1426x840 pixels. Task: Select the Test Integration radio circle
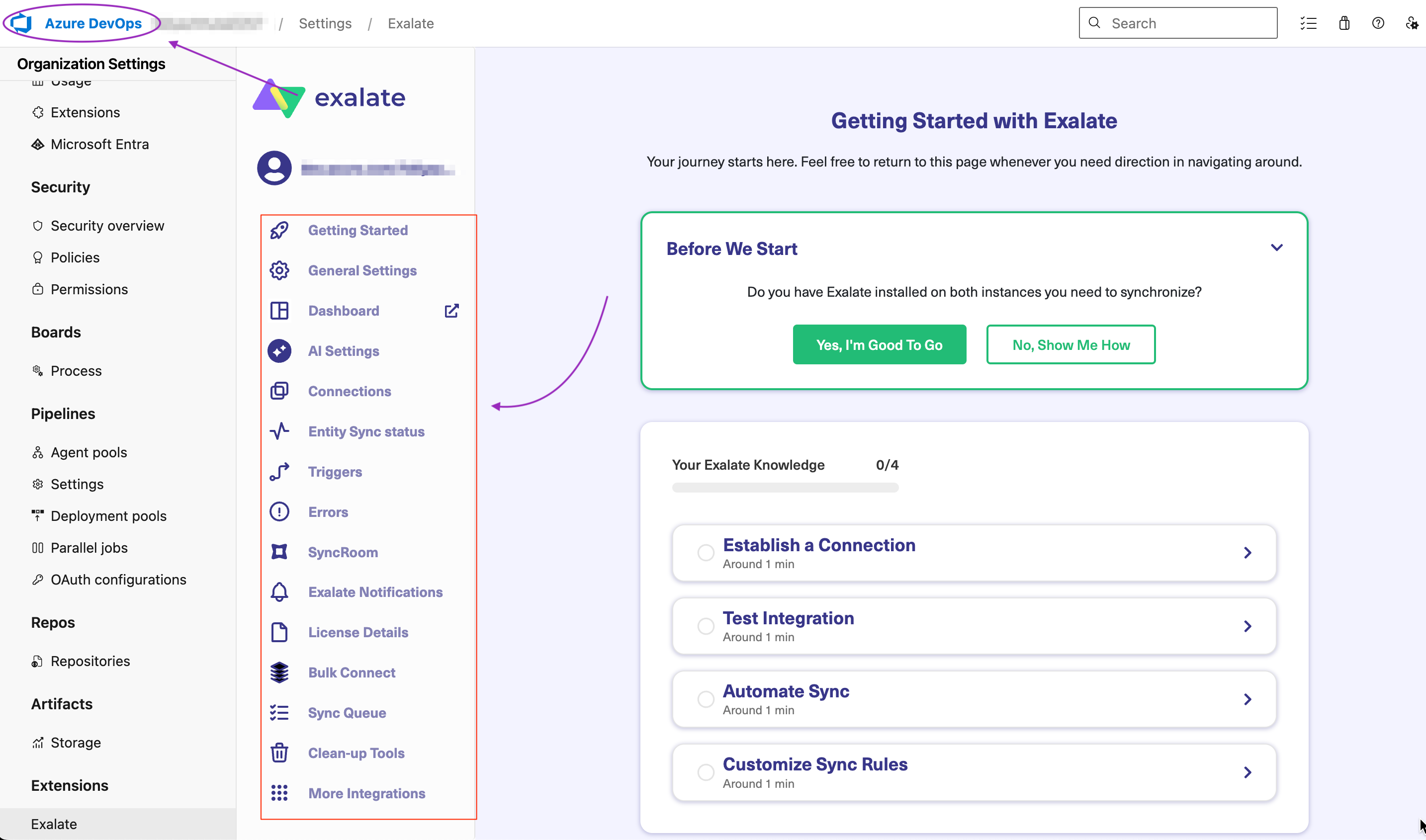click(x=706, y=626)
